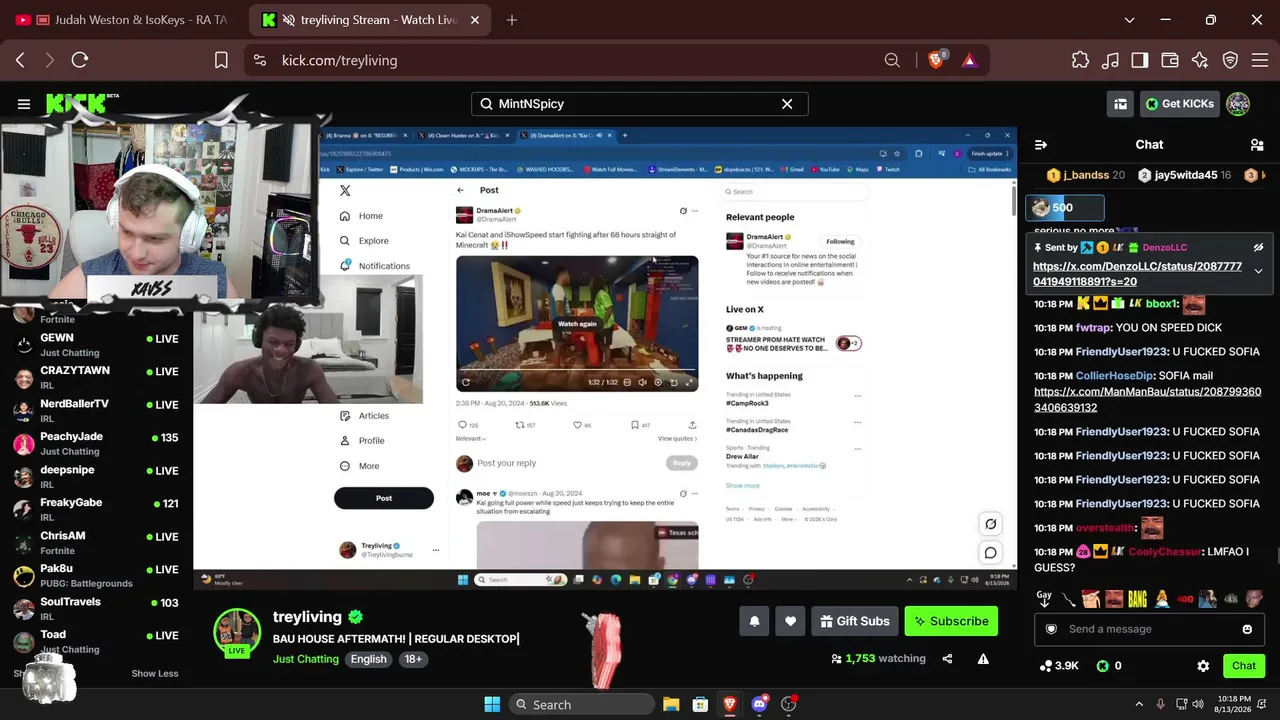Click the Gift Subs button
Screen dimensions: 1280x720
pos(854,621)
